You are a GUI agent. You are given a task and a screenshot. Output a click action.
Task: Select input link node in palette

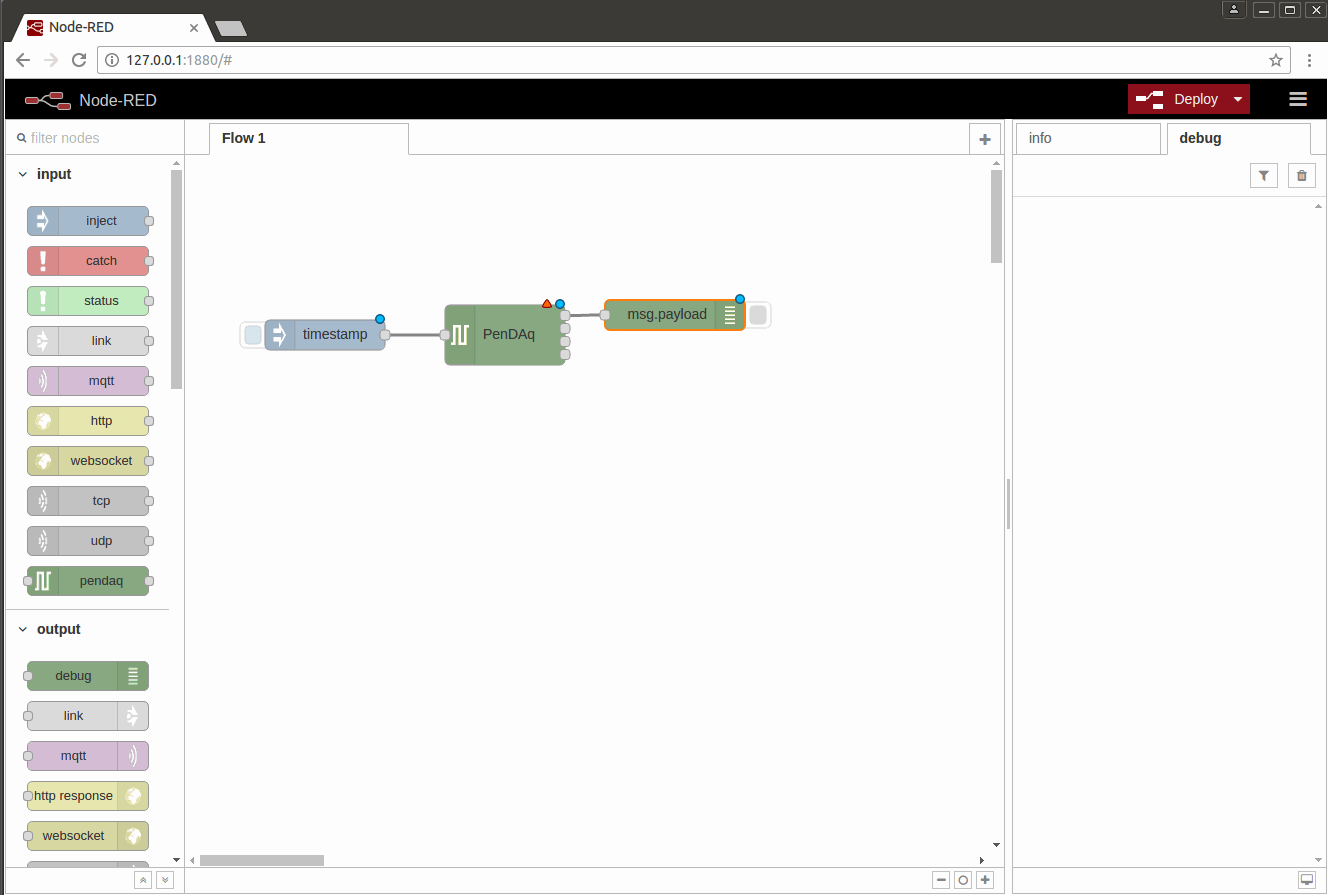point(88,341)
